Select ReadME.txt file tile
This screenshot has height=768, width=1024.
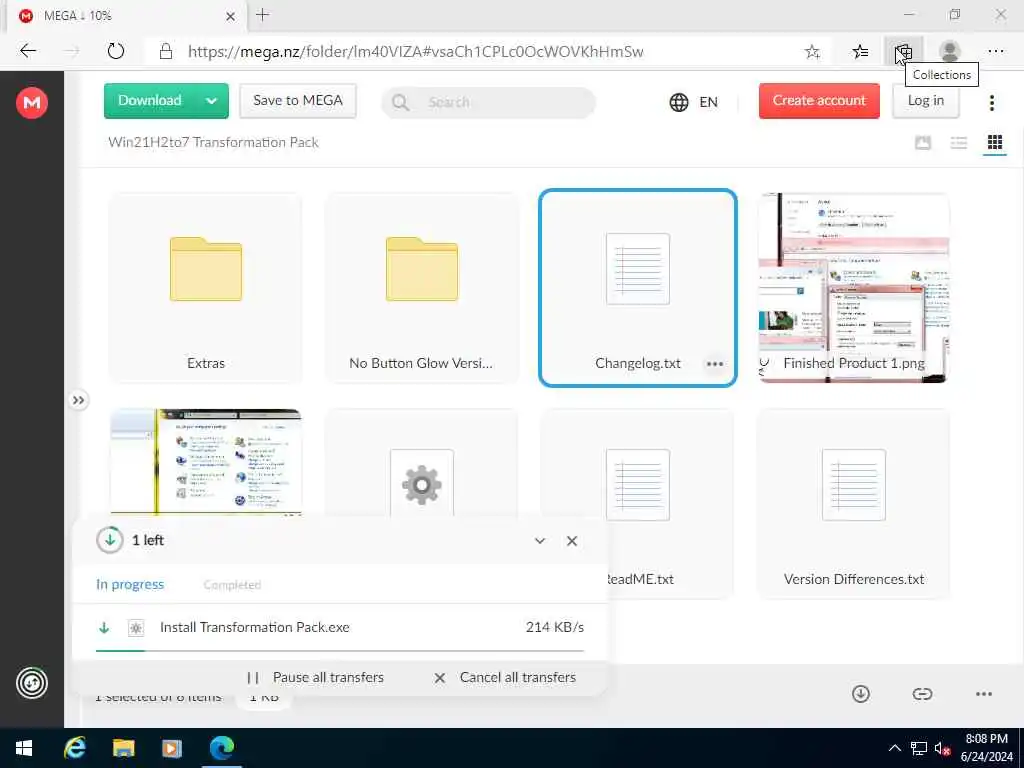point(670,503)
